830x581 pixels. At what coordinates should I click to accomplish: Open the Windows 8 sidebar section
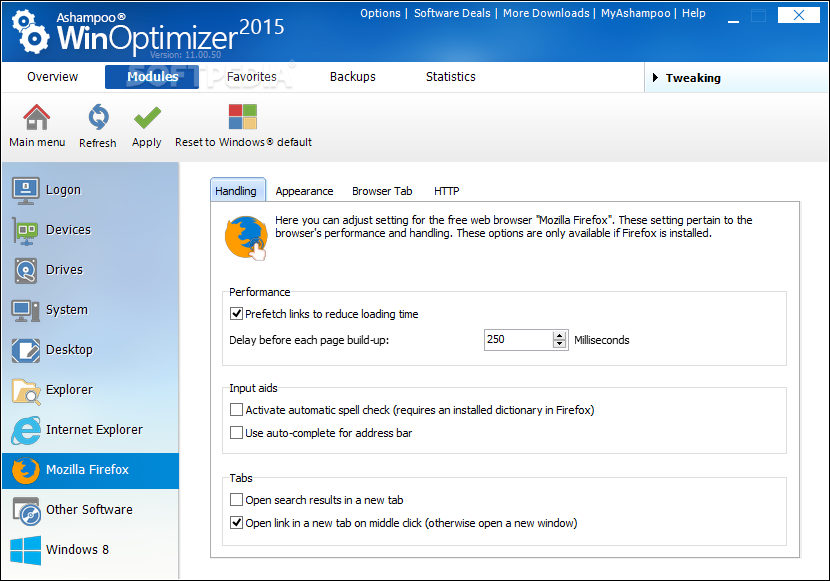pyautogui.click(x=91, y=550)
